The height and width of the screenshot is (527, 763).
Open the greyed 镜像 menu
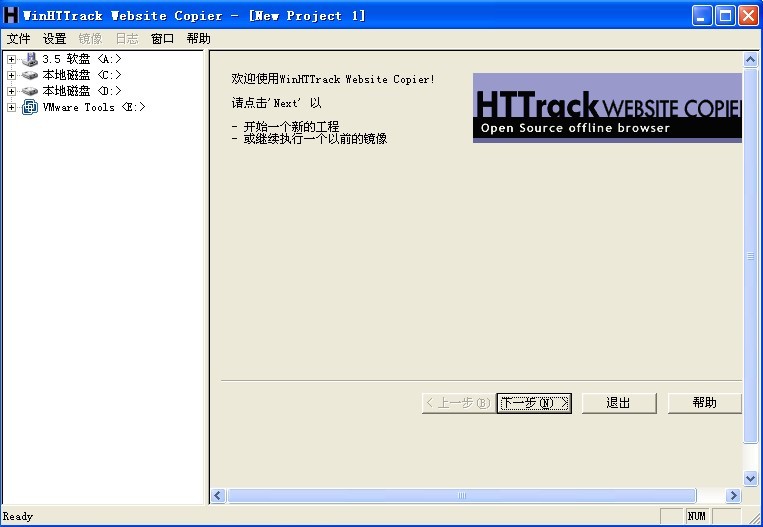coord(91,38)
